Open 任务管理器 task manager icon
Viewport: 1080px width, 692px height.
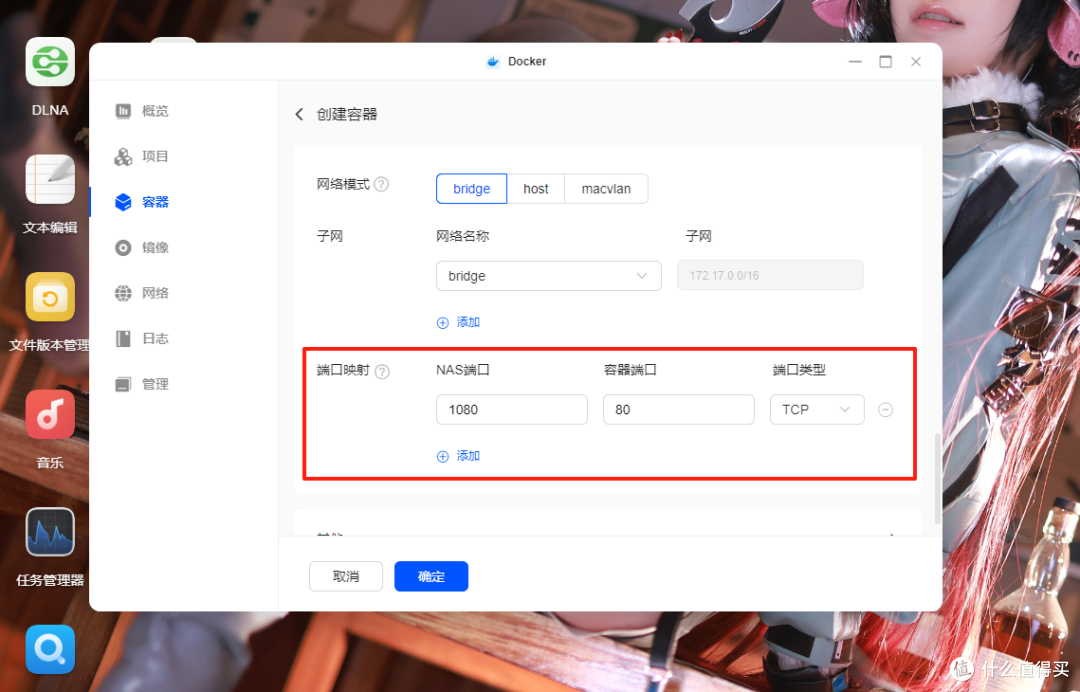[x=50, y=532]
